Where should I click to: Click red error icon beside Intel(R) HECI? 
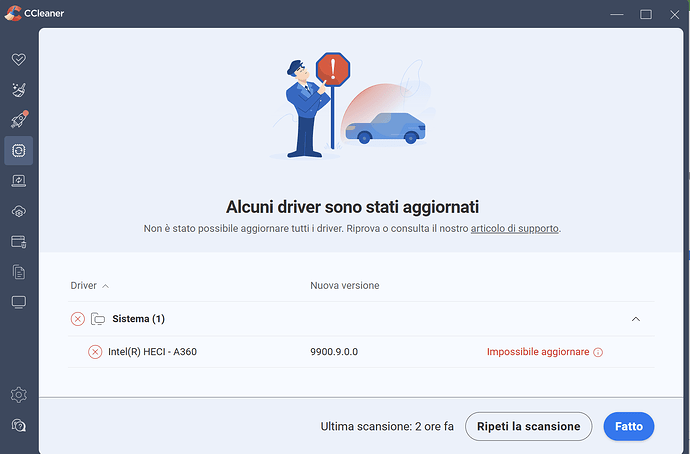point(95,352)
